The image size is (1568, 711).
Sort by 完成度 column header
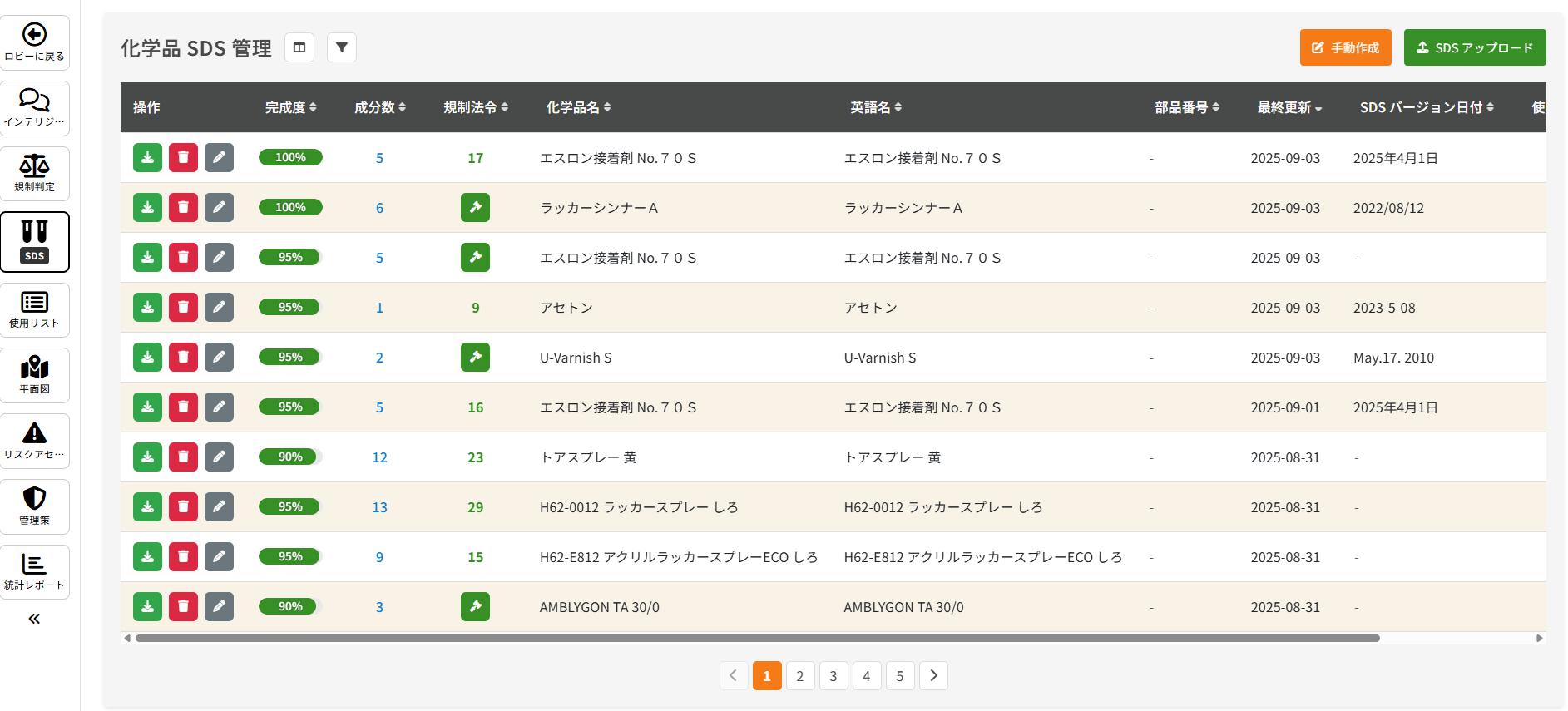pos(290,107)
